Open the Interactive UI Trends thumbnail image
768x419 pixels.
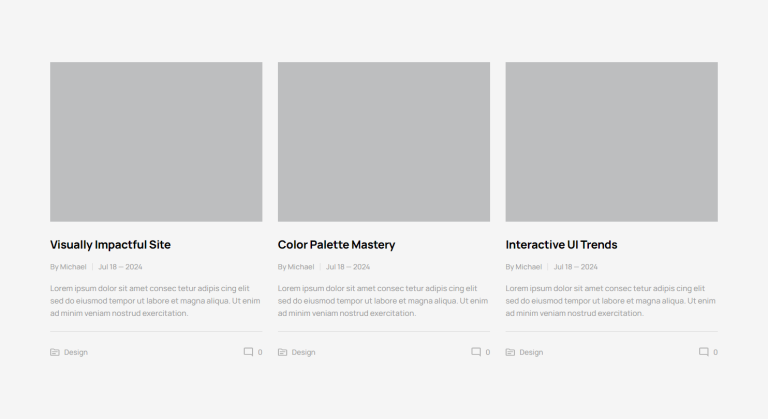click(x=611, y=142)
